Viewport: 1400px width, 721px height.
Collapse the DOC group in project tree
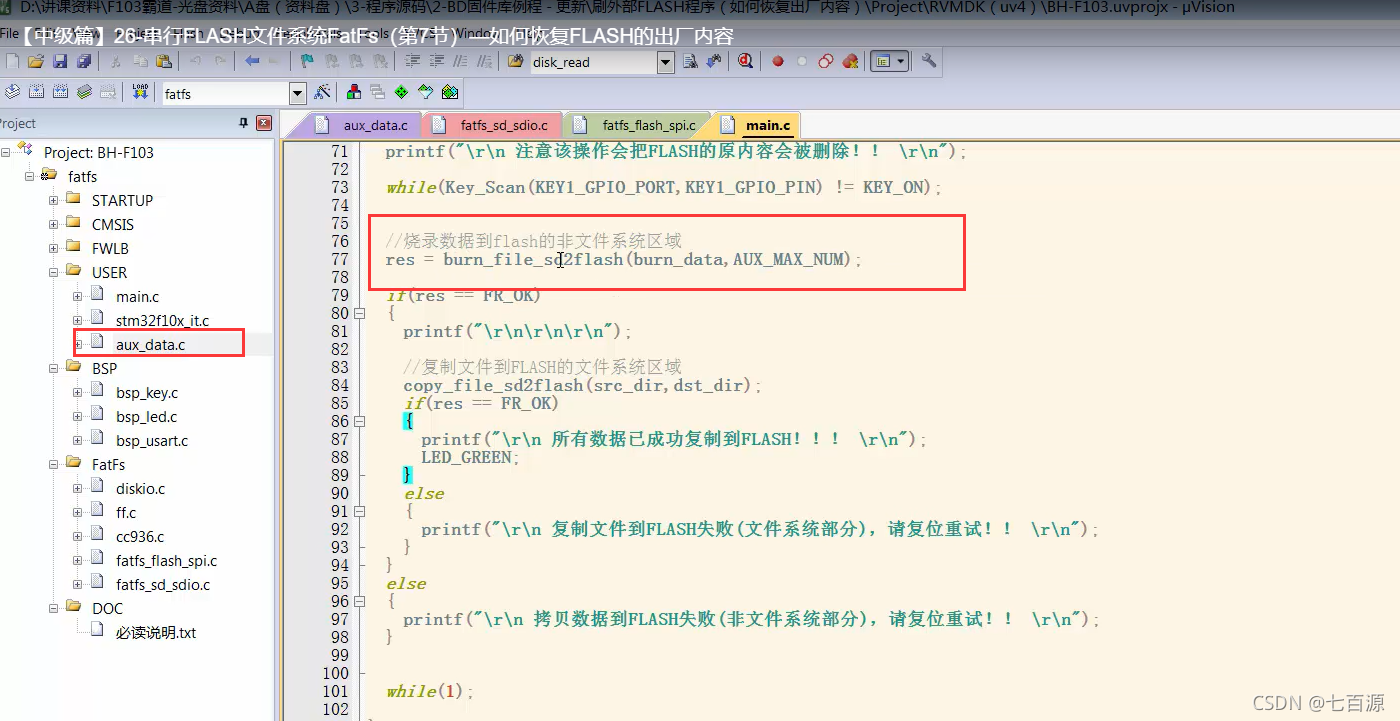[54, 608]
